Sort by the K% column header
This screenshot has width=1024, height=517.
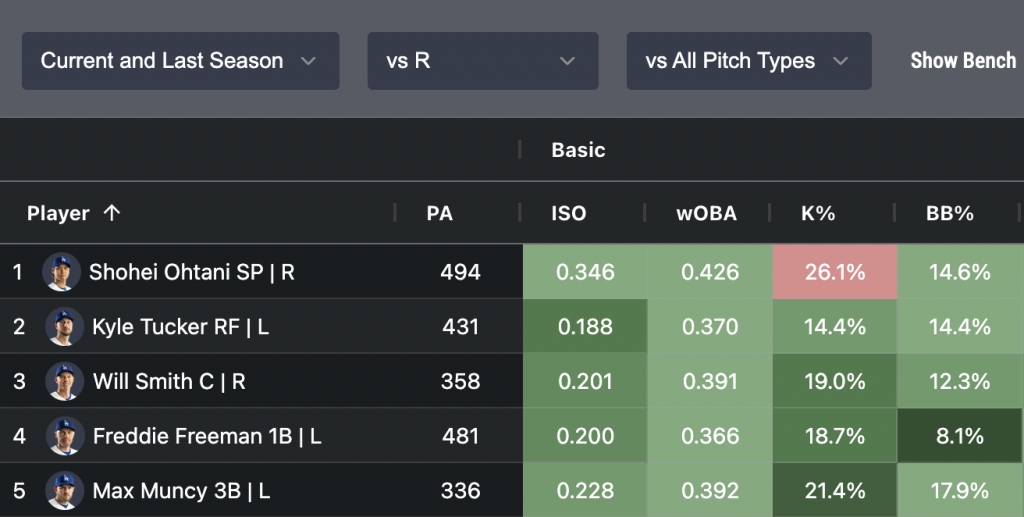pyautogui.click(x=818, y=213)
